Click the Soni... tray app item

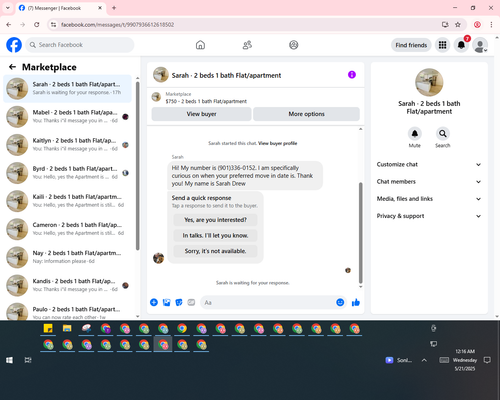[x=399, y=360]
